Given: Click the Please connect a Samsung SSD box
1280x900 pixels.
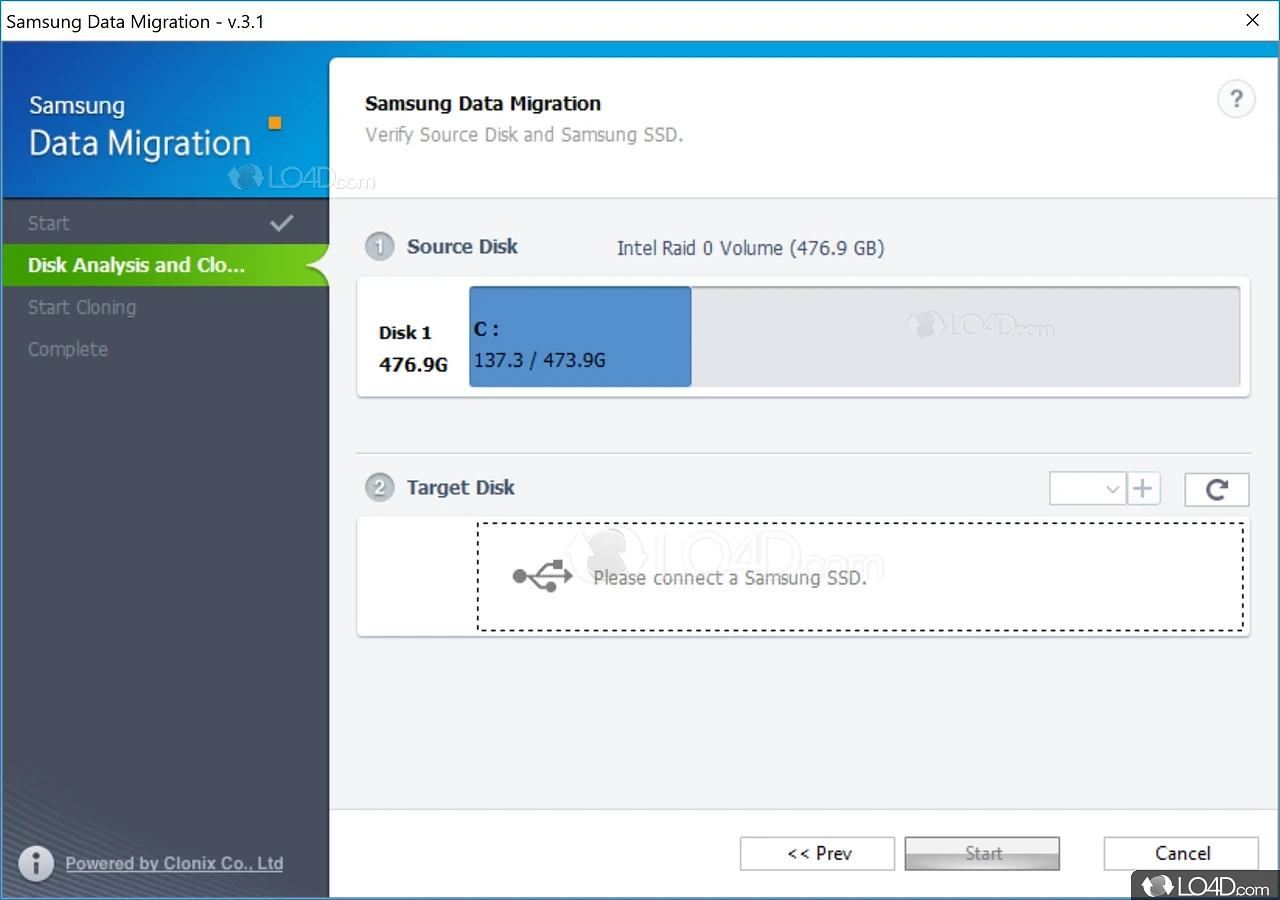Looking at the screenshot, I should coord(861,577).
